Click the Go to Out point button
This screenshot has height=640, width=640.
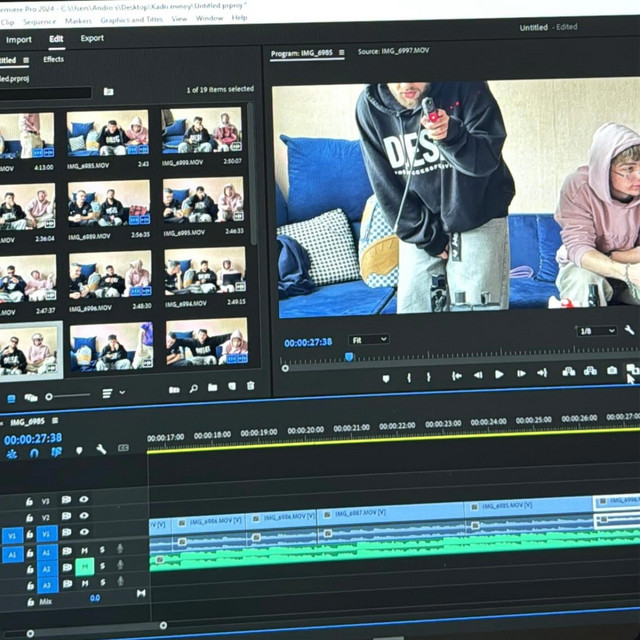542,373
